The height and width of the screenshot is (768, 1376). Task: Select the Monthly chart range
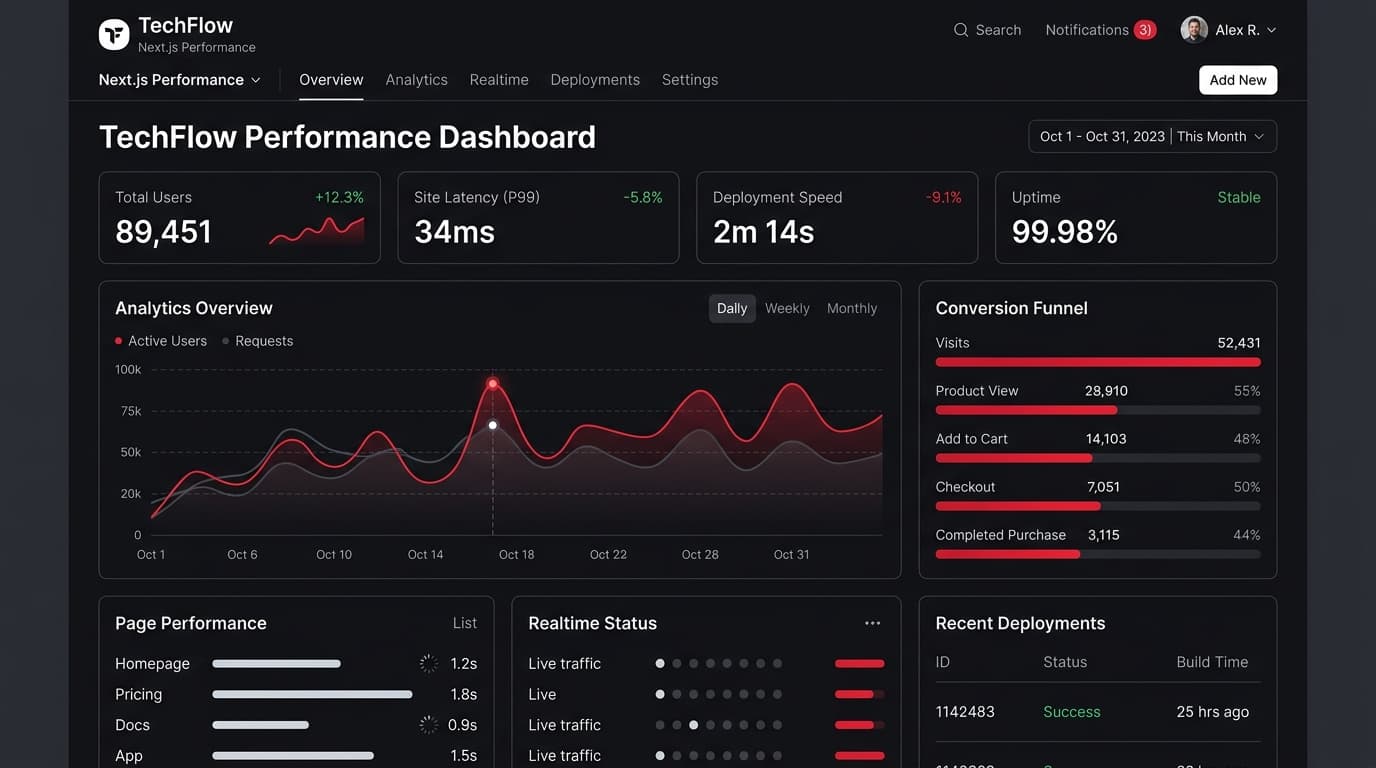(852, 308)
